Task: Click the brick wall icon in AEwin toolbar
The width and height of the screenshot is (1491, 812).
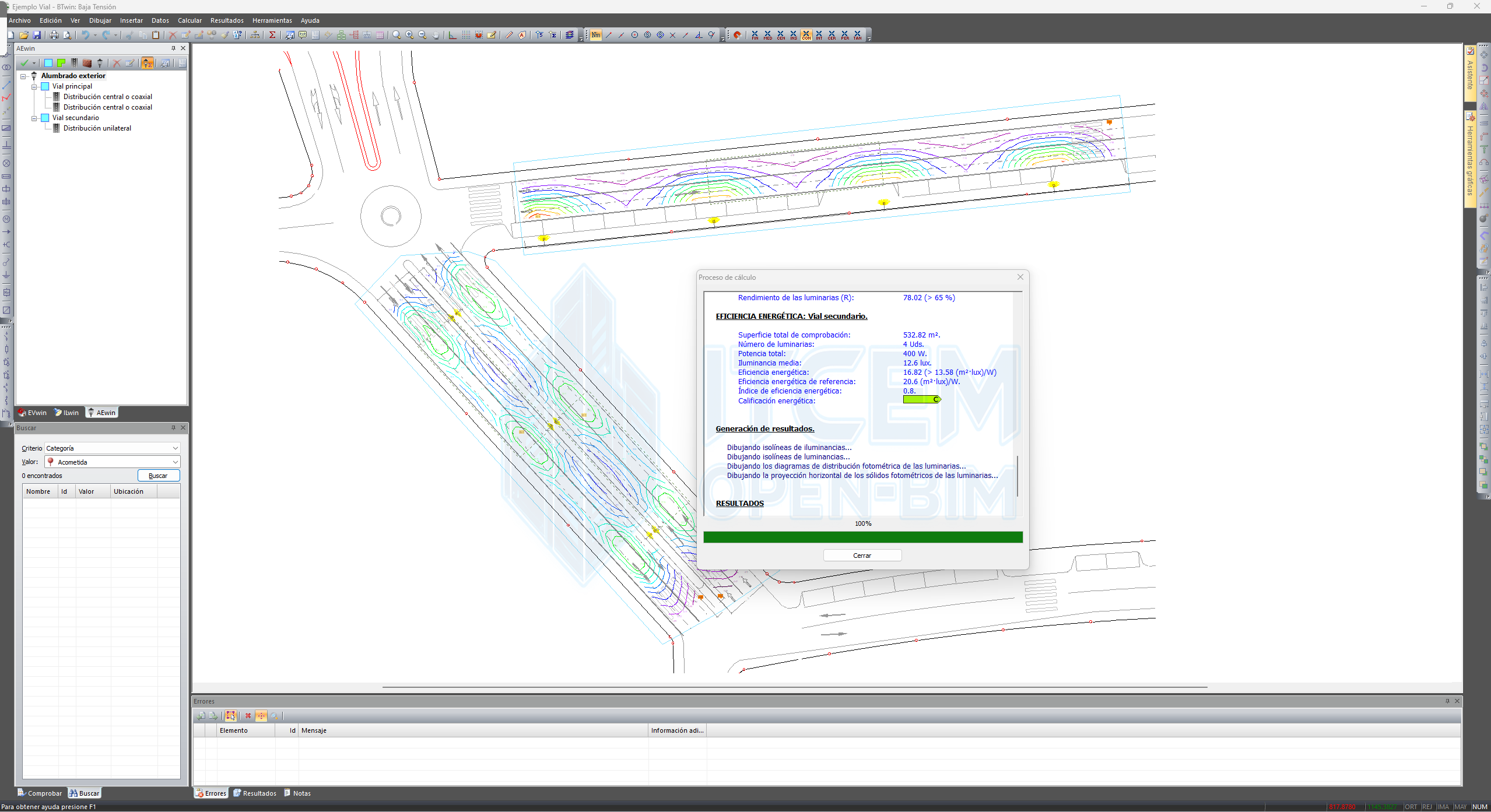Action: point(87,63)
